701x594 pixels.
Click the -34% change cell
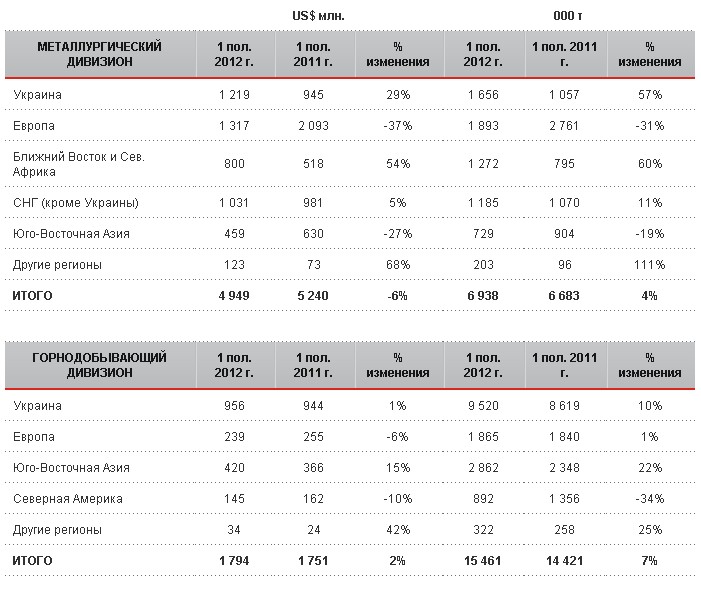point(649,498)
